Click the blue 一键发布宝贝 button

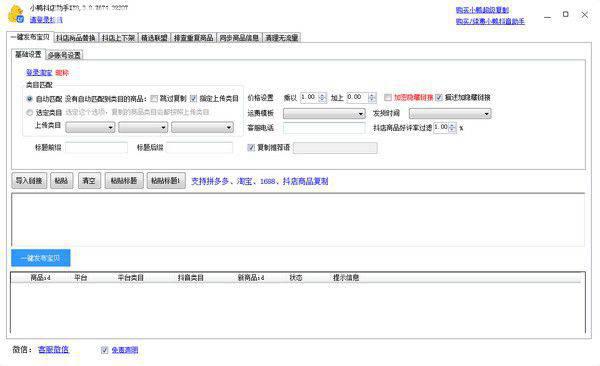(x=41, y=258)
